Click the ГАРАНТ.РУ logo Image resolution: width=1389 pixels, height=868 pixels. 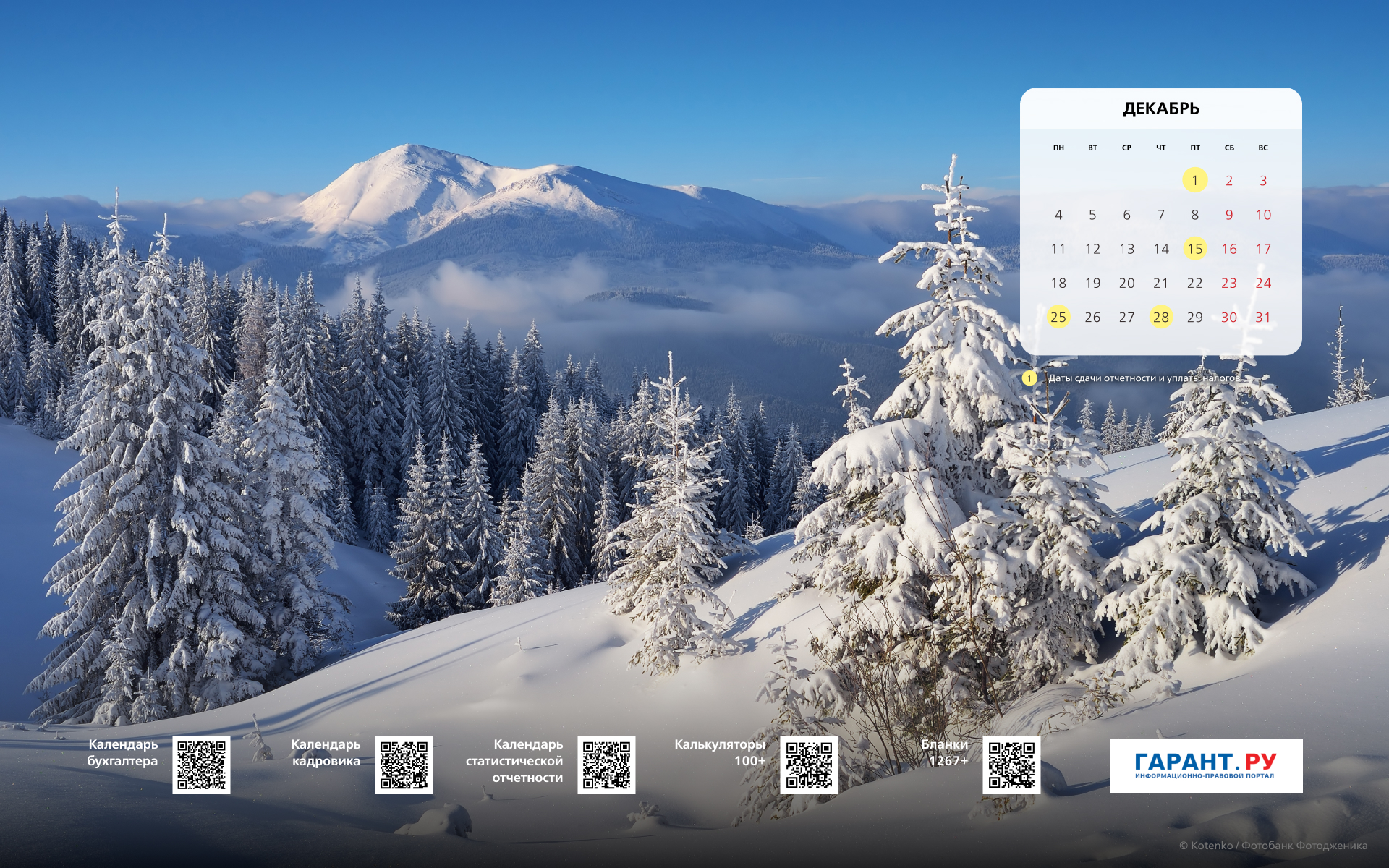coord(1205,765)
